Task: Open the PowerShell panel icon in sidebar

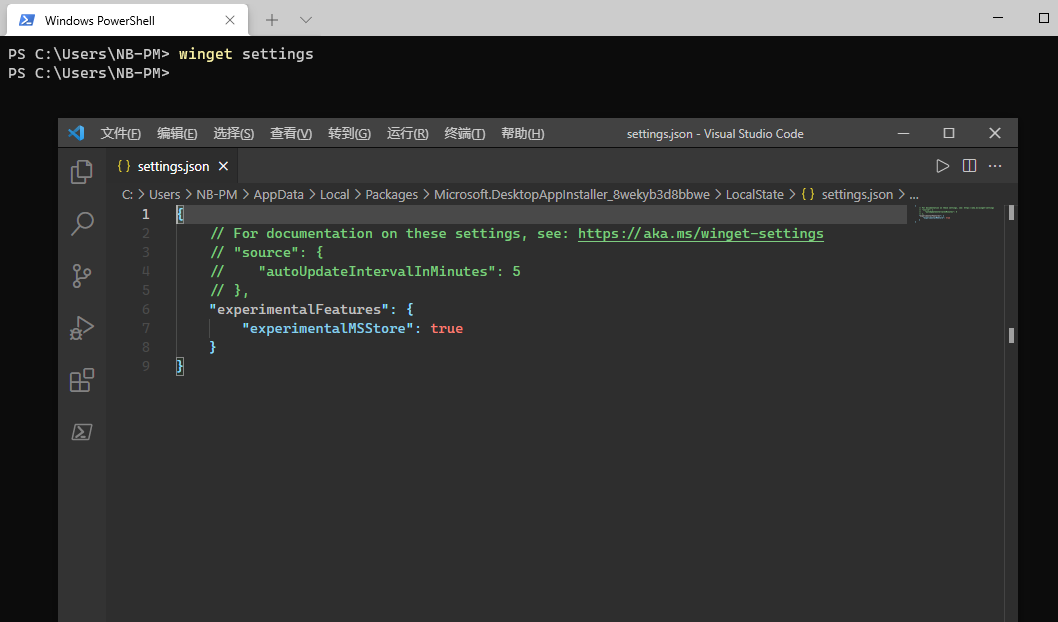Action: pos(82,432)
